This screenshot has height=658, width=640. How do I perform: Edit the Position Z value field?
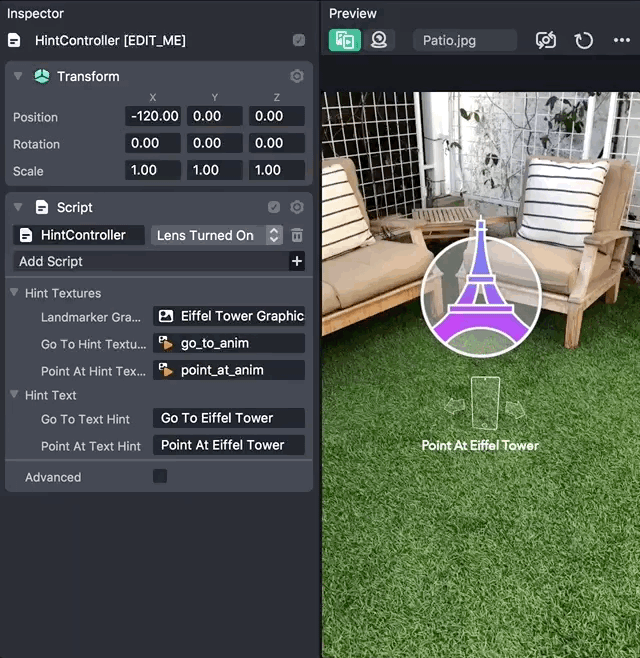(x=277, y=116)
